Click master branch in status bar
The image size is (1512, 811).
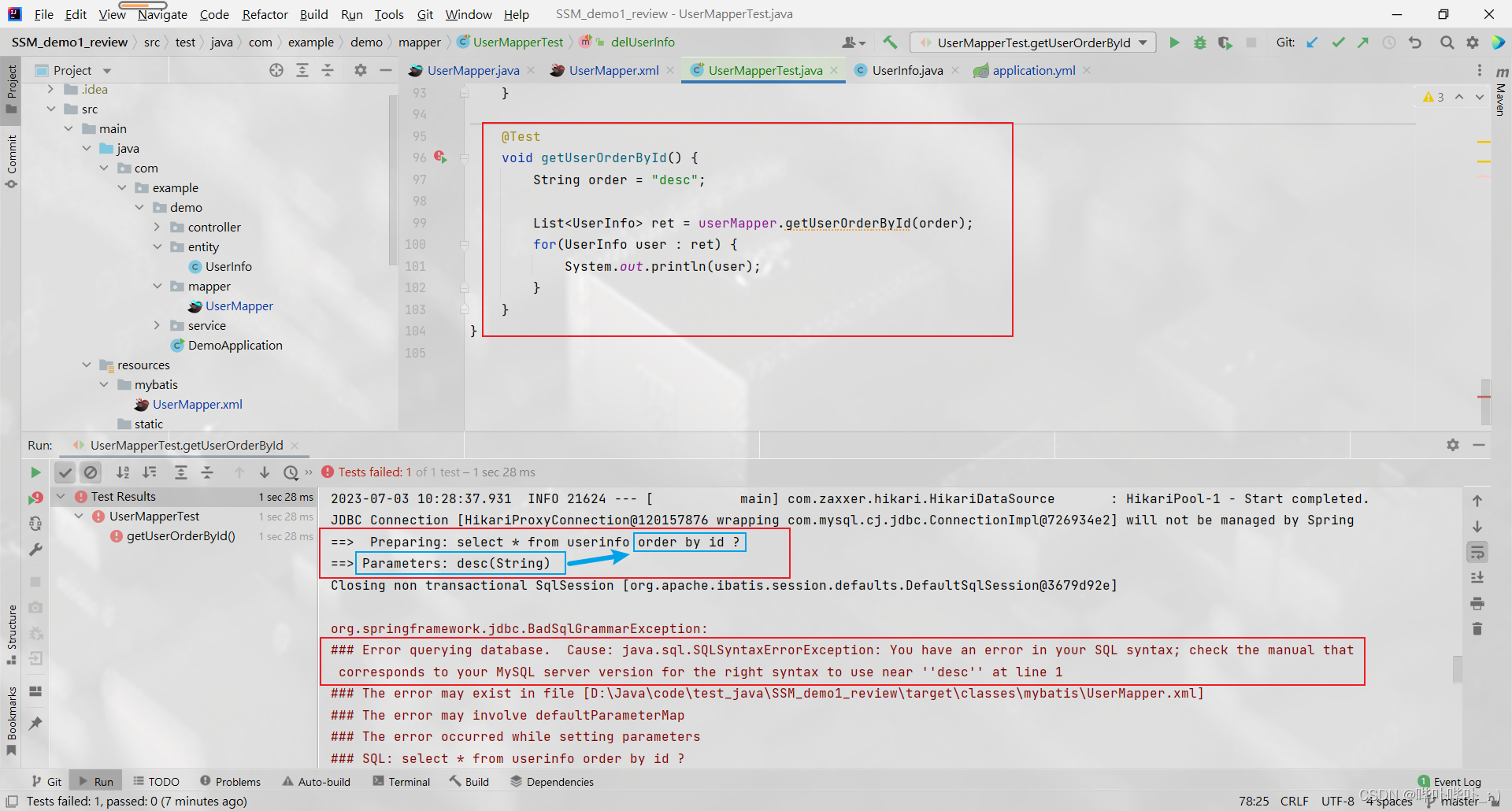coord(1453,802)
